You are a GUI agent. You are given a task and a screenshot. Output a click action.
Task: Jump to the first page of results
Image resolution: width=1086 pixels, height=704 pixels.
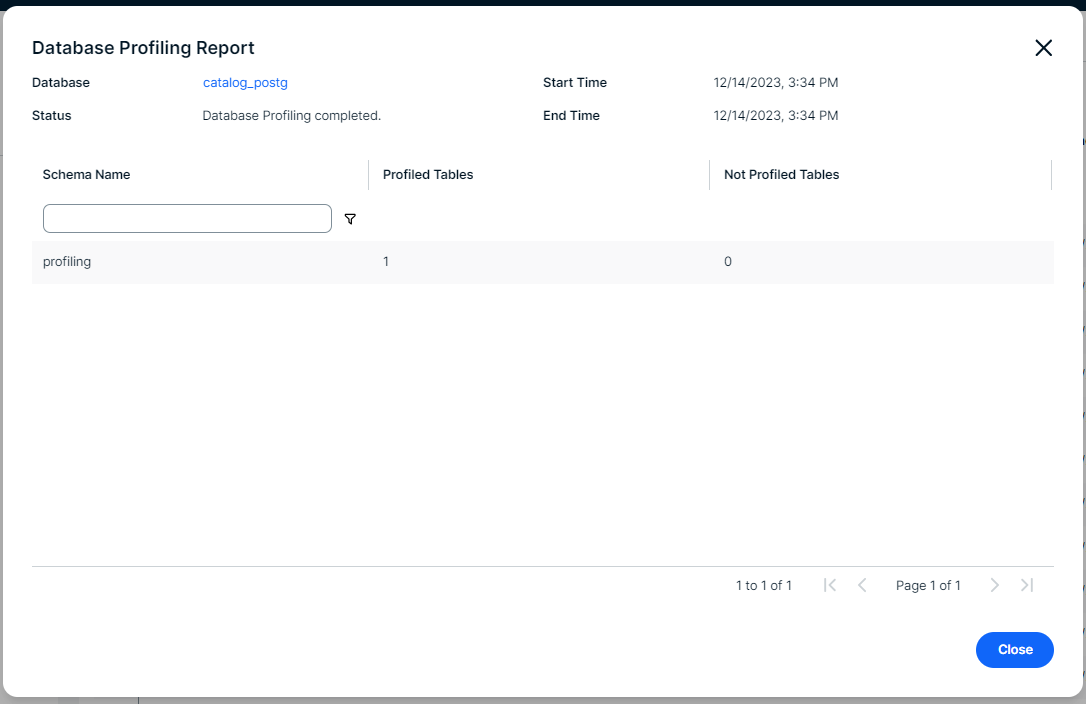tap(830, 585)
